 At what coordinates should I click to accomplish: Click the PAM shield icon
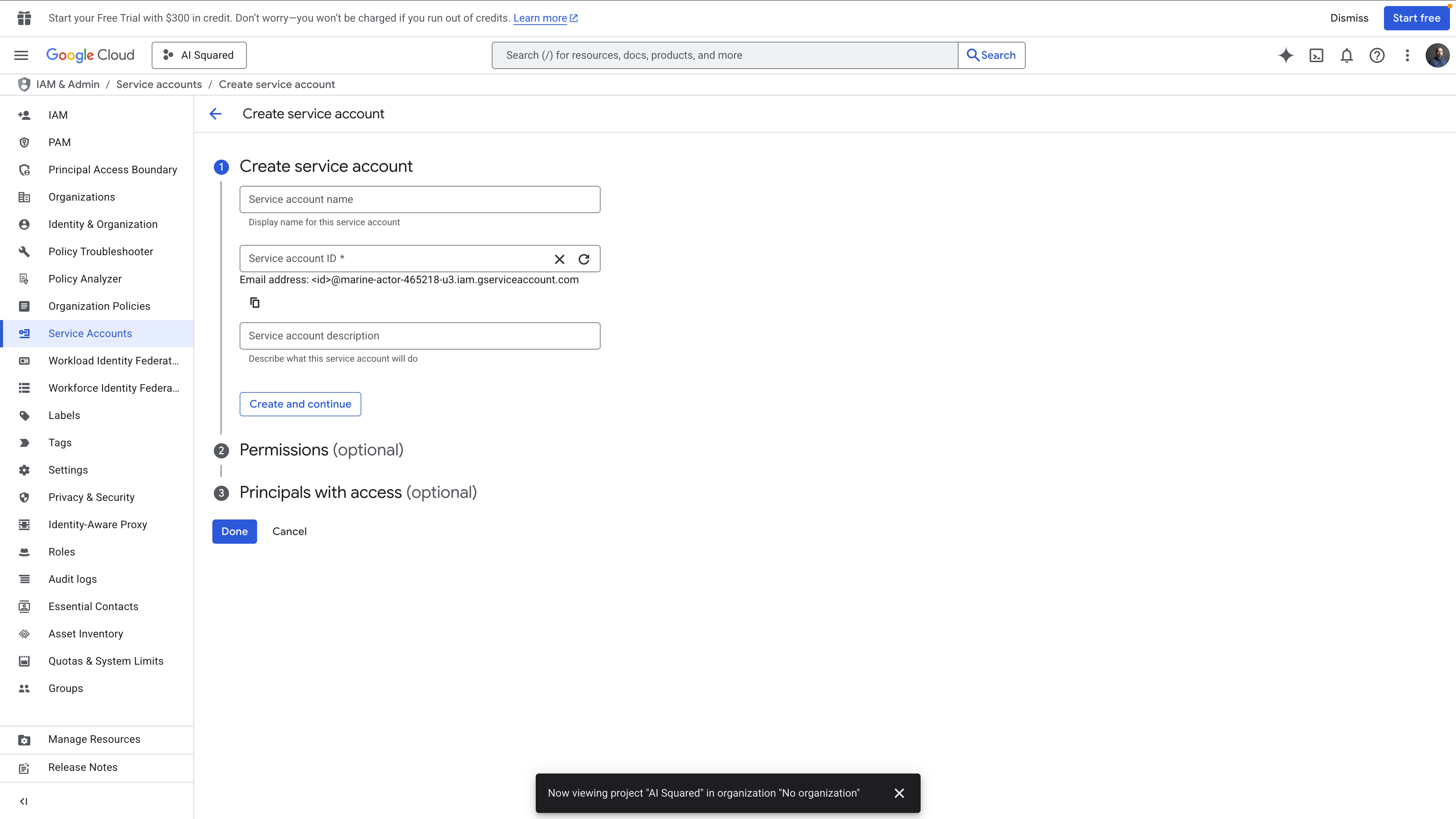(x=24, y=143)
